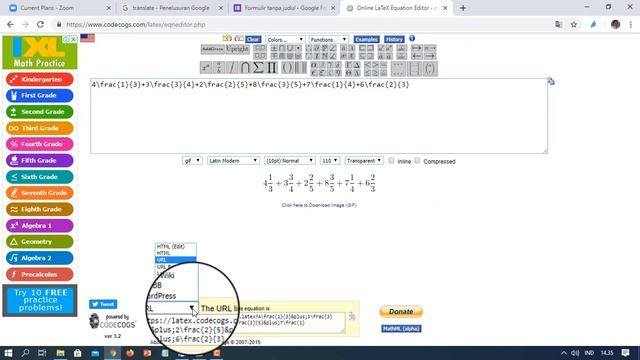Viewport: 640px width, 360px height.
Task: Click the Donate button
Action: pyautogui.click(x=401, y=311)
